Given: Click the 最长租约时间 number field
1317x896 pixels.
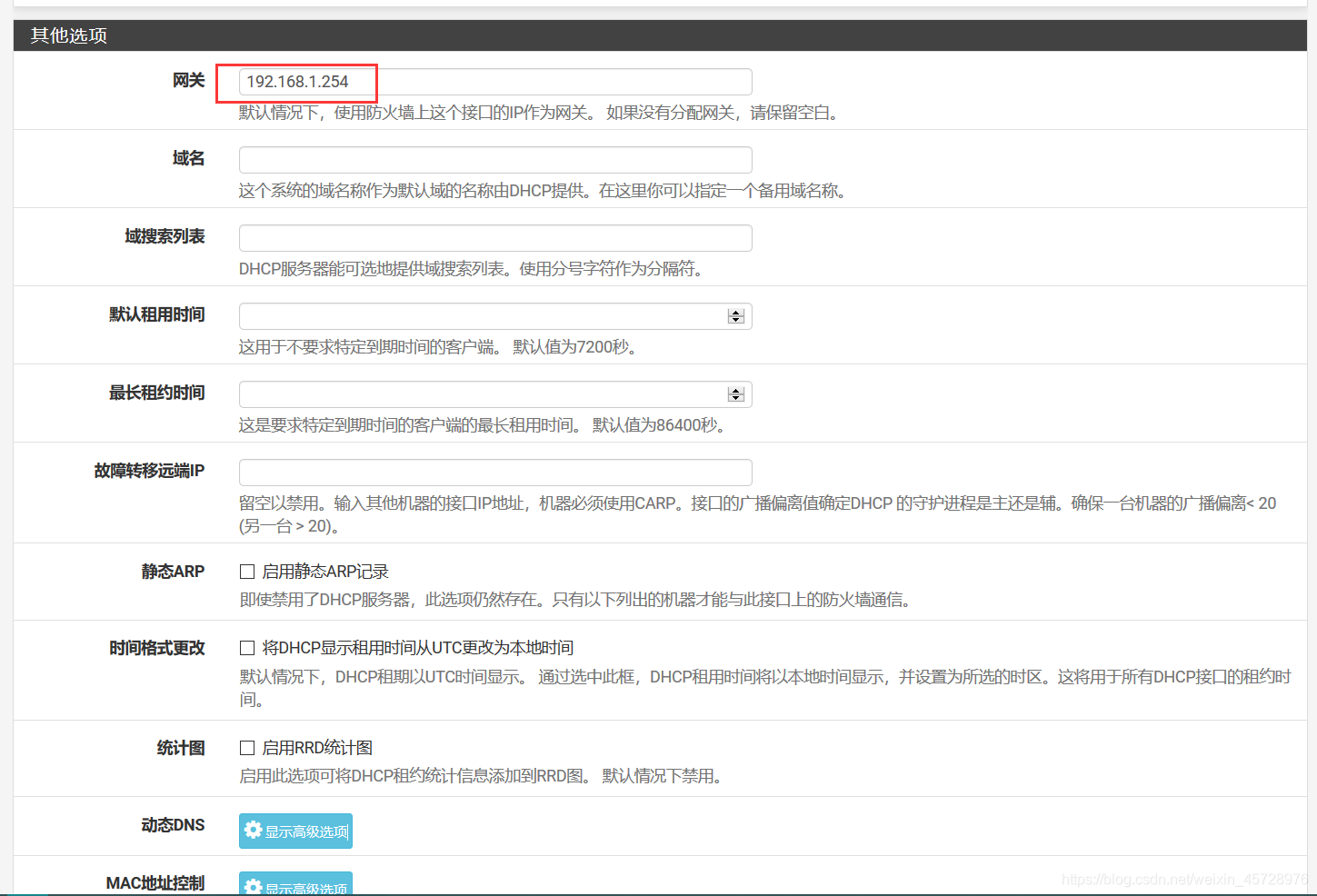Looking at the screenshot, I should [495, 394].
